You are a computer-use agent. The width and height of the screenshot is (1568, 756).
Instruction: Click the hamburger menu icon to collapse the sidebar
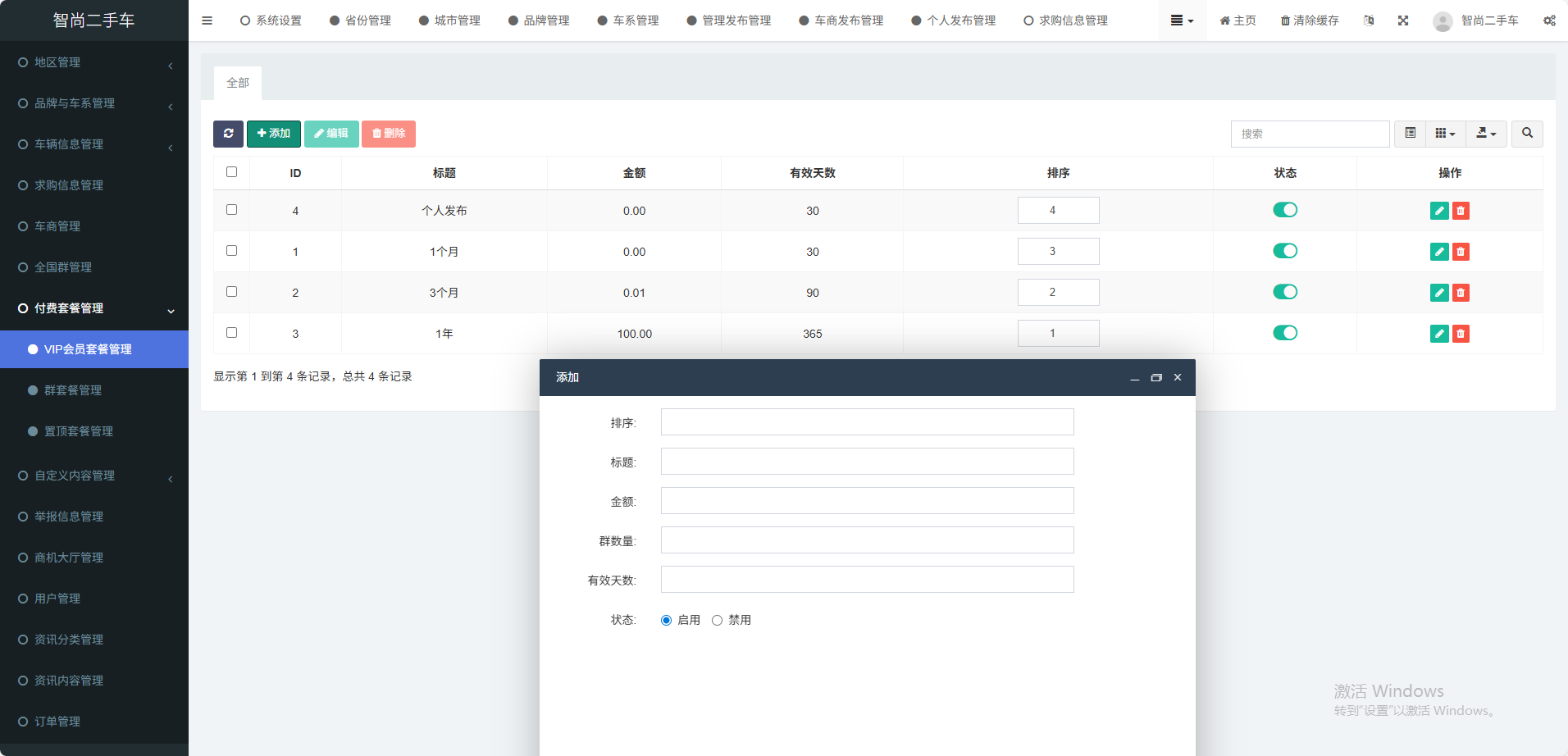(207, 20)
